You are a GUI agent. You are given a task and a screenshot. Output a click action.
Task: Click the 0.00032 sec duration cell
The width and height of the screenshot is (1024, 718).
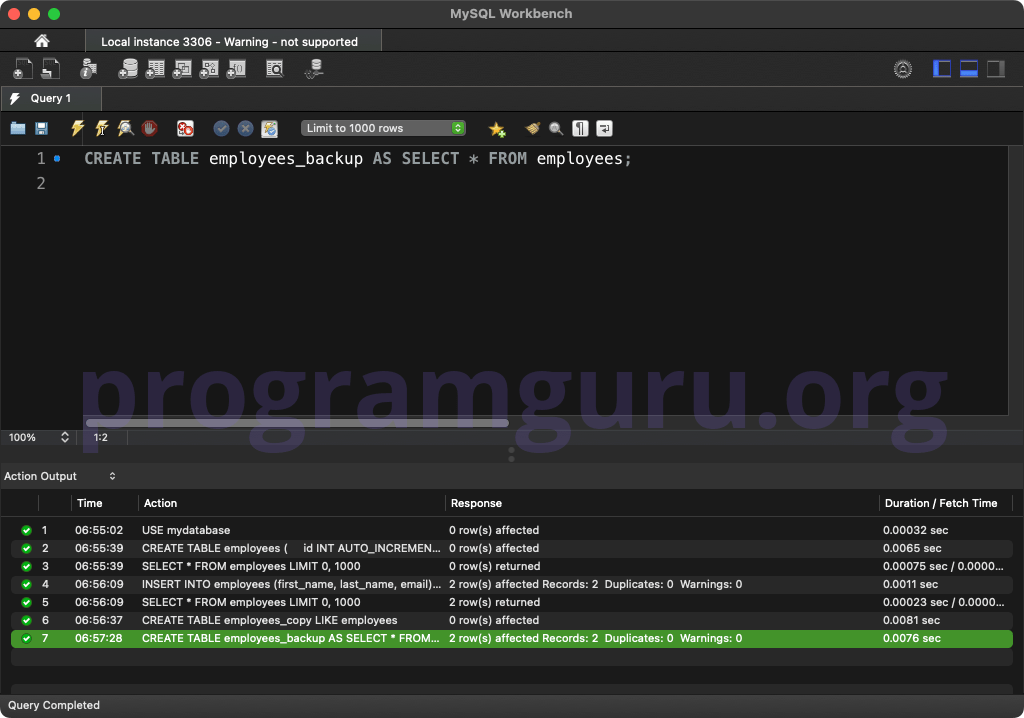pos(915,530)
